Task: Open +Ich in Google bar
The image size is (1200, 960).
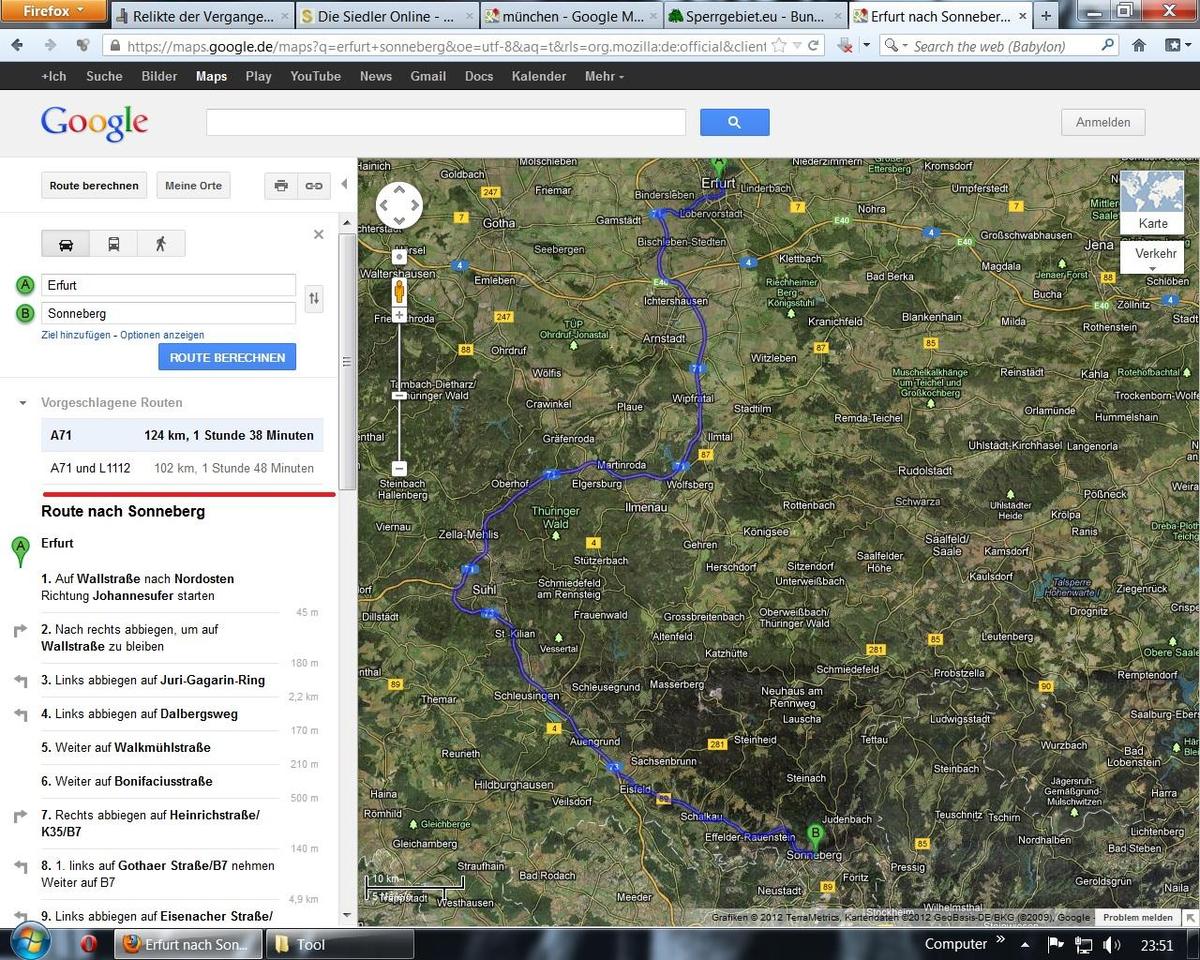Action: (54, 76)
